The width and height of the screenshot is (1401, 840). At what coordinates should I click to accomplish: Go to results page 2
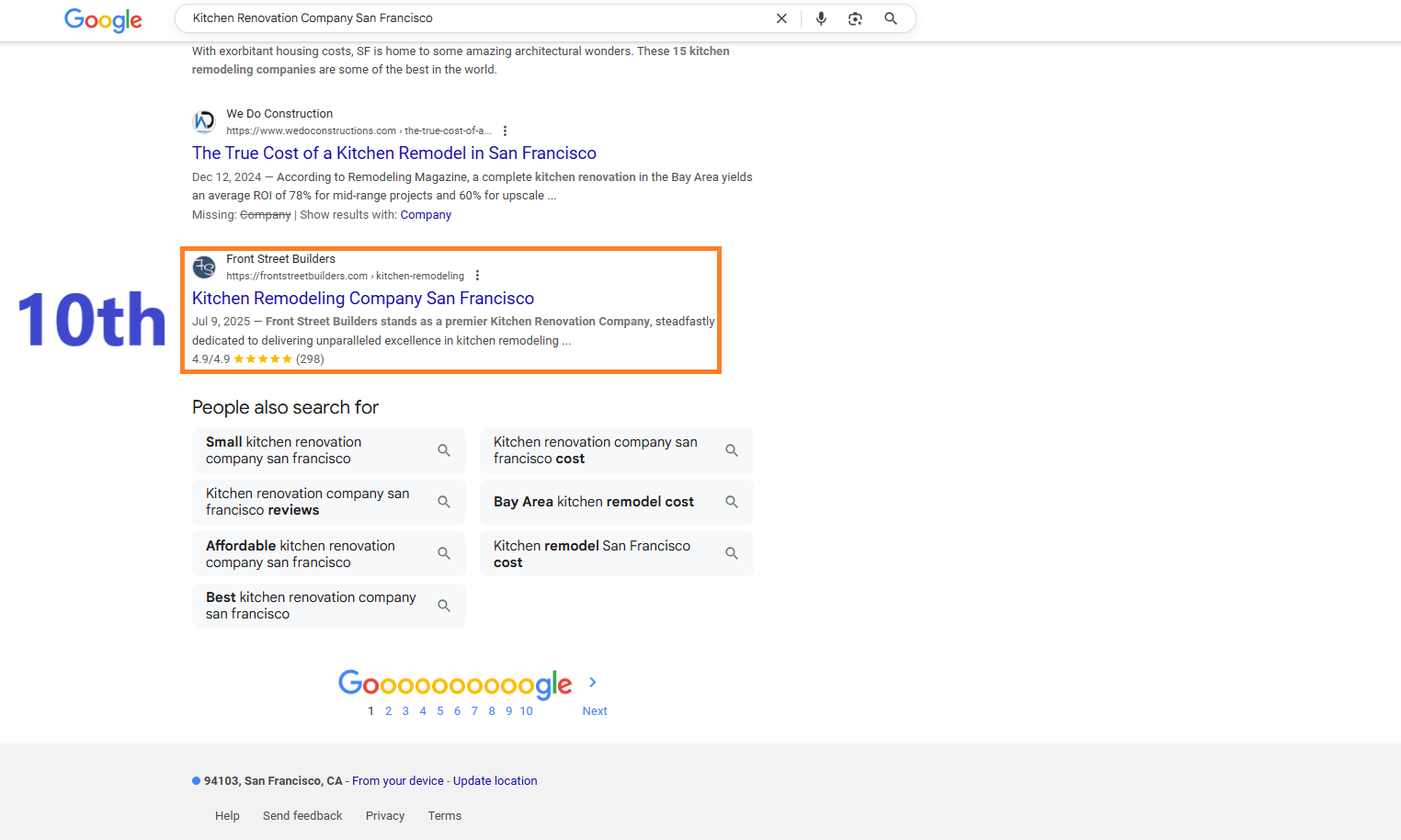(388, 711)
